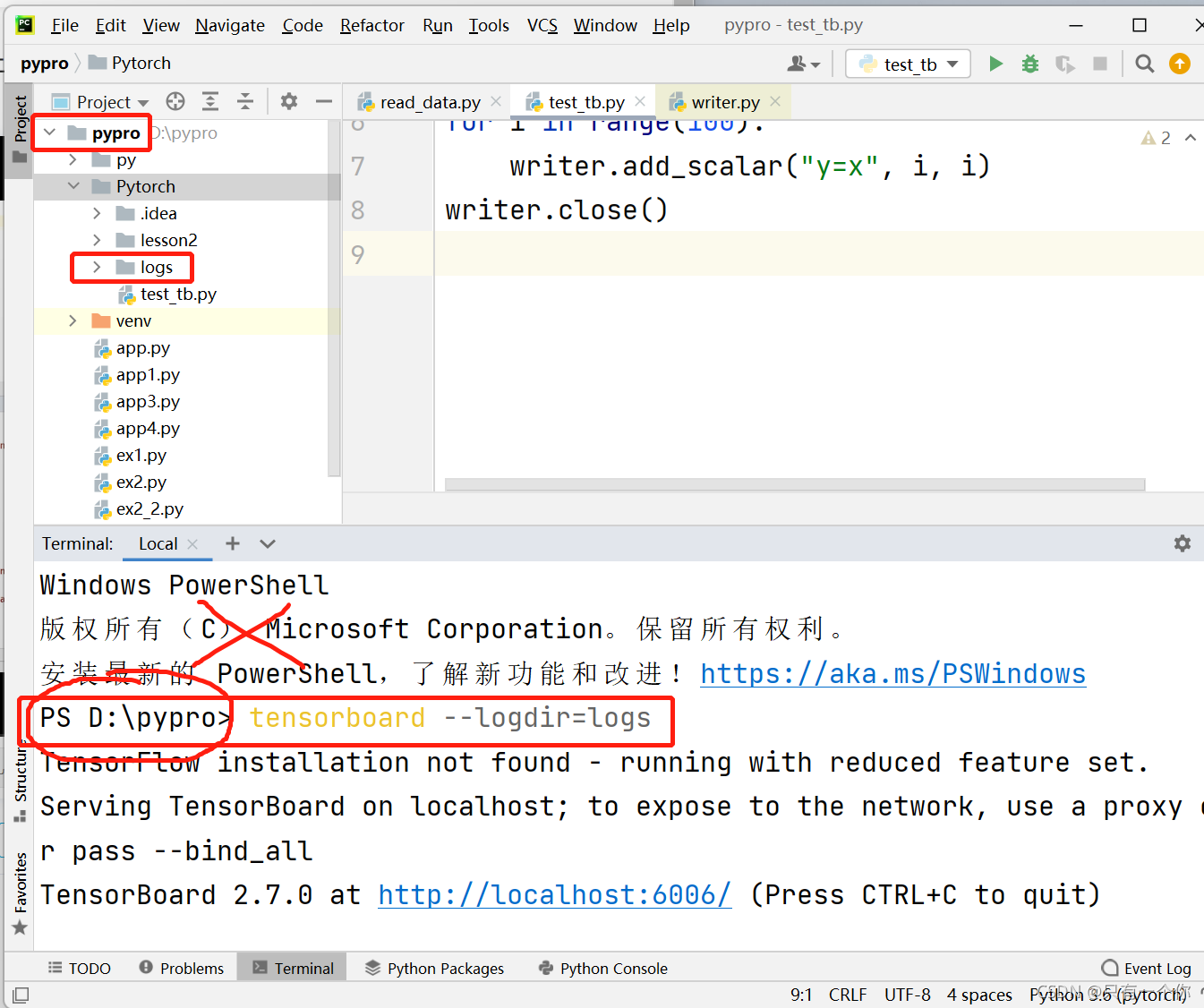1204x1008 pixels.
Task: Expand the logs folder
Action: tap(97, 267)
